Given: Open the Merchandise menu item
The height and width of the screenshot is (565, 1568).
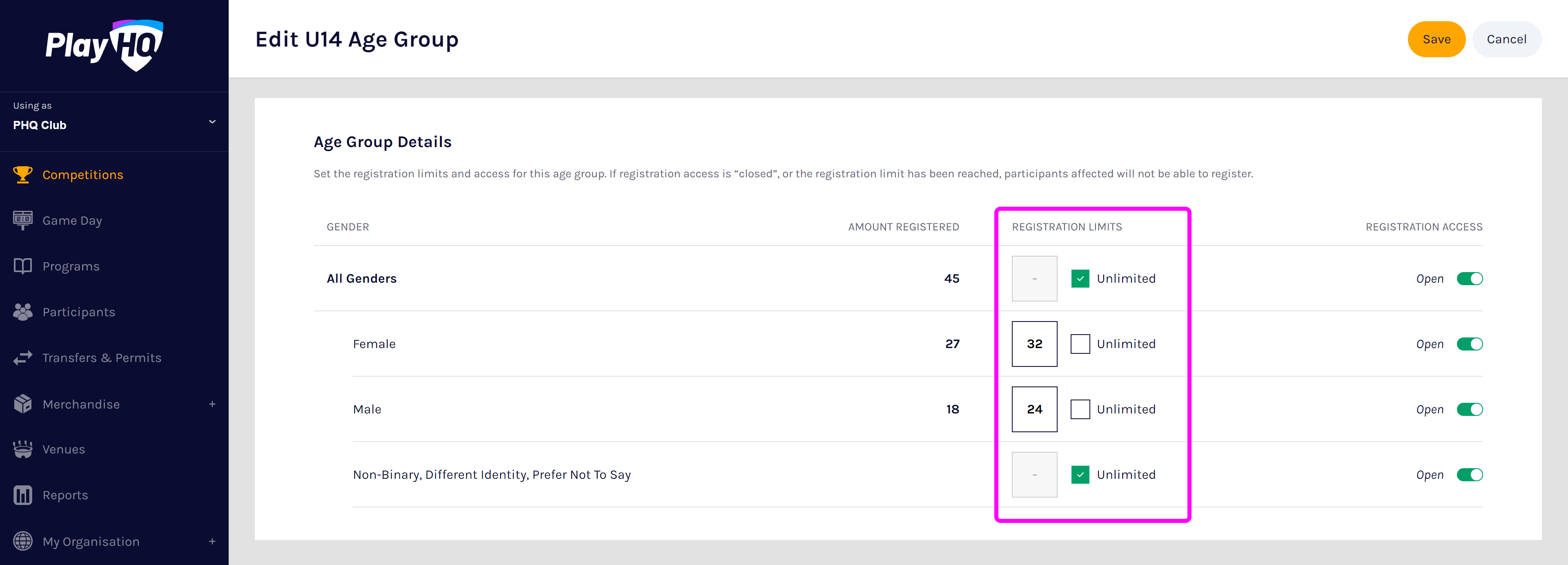Looking at the screenshot, I should tap(81, 404).
